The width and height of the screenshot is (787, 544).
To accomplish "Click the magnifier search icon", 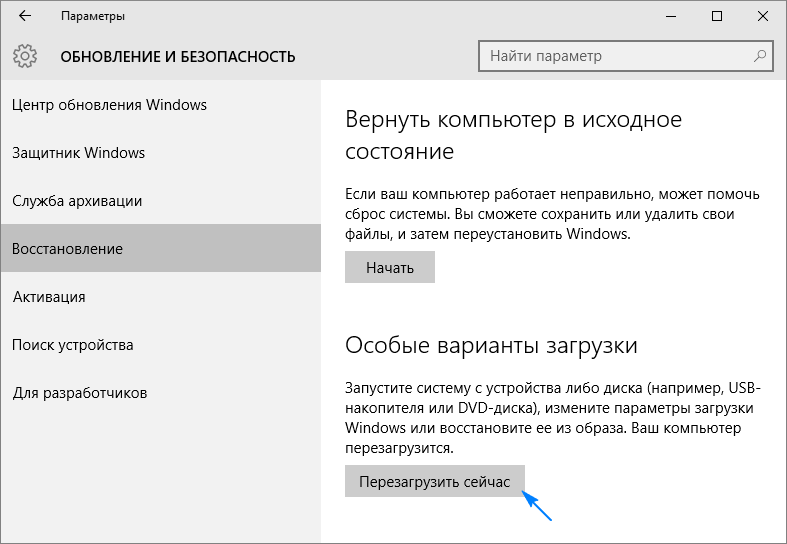I will 761,56.
